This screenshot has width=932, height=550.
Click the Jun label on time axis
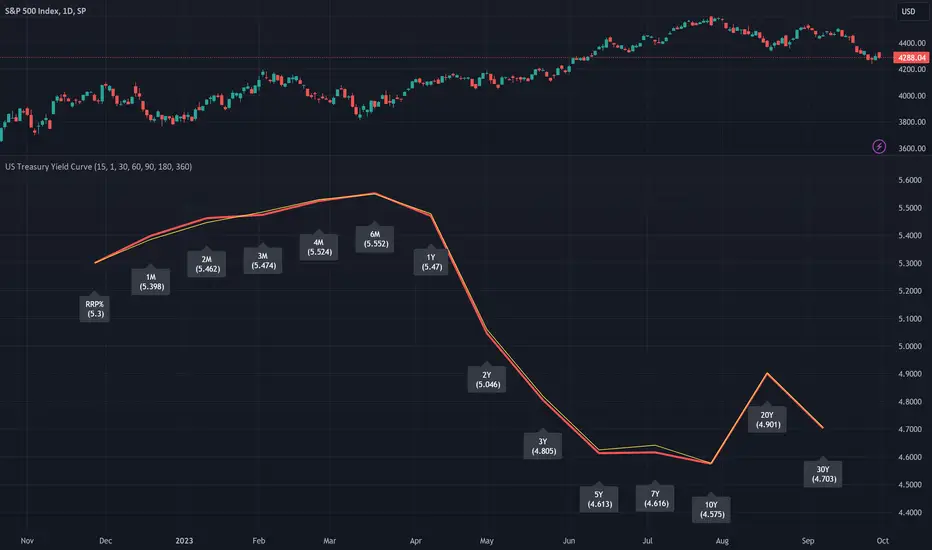(x=569, y=540)
